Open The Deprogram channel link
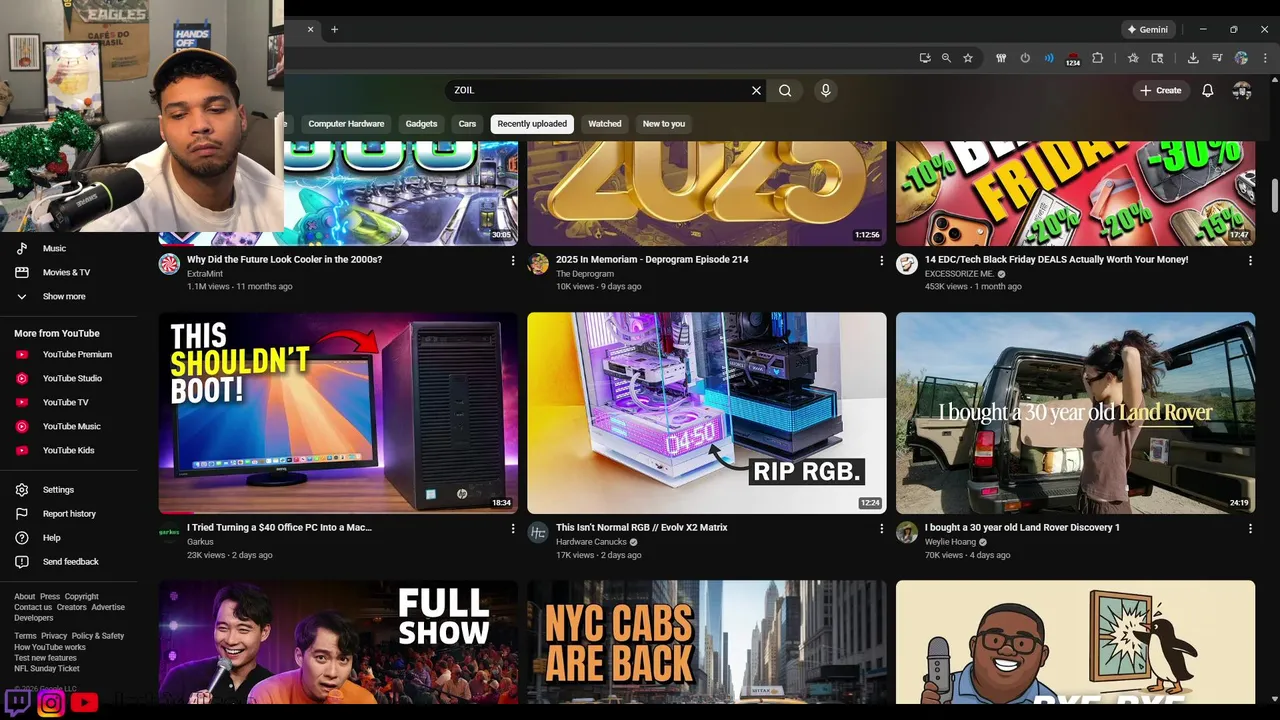This screenshot has height=720, width=1280. 585,274
